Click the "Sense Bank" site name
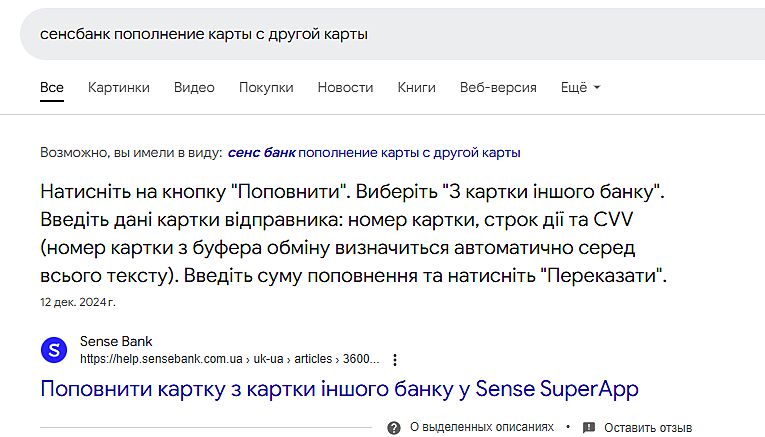The width and height of the screenshot is (765, 437). [x=116, y=342]
